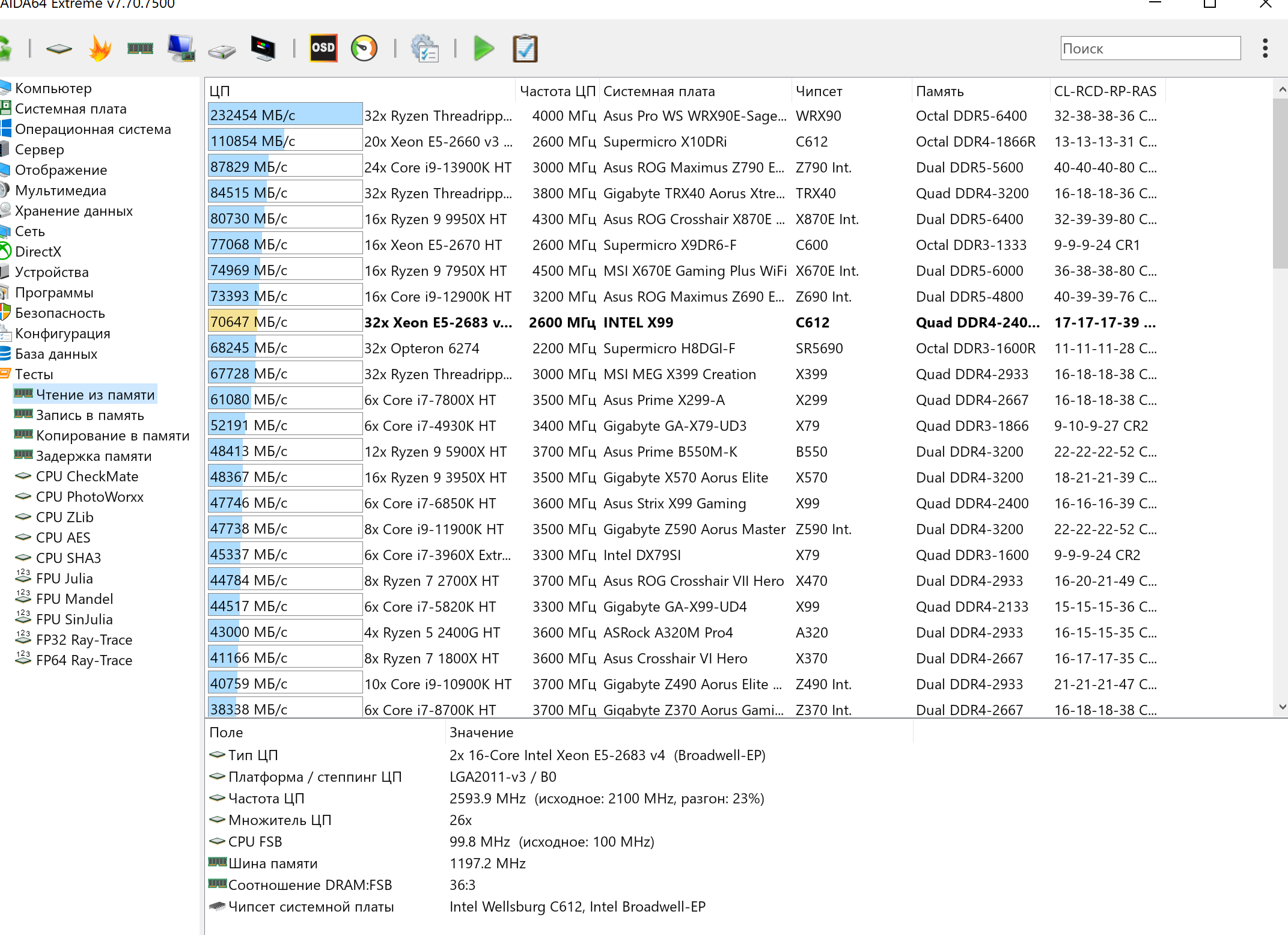Sort by Частота ЦП column header
This screenshot has width=1288, height=935.
(x=557, y=91)
